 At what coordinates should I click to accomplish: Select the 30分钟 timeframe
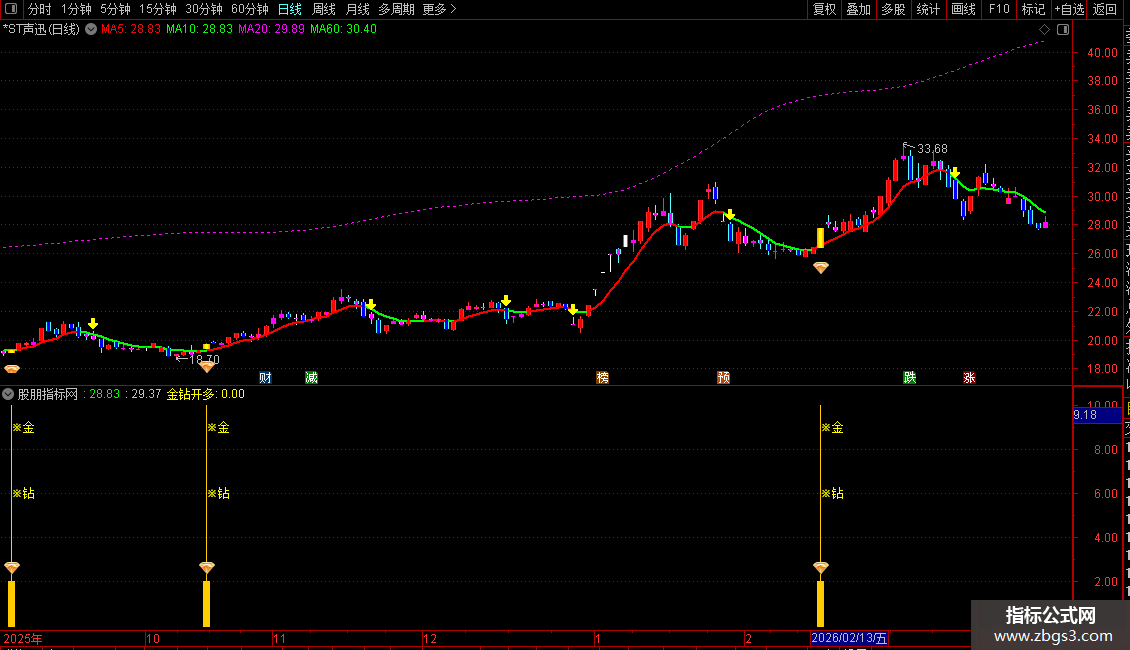[204, 9]
